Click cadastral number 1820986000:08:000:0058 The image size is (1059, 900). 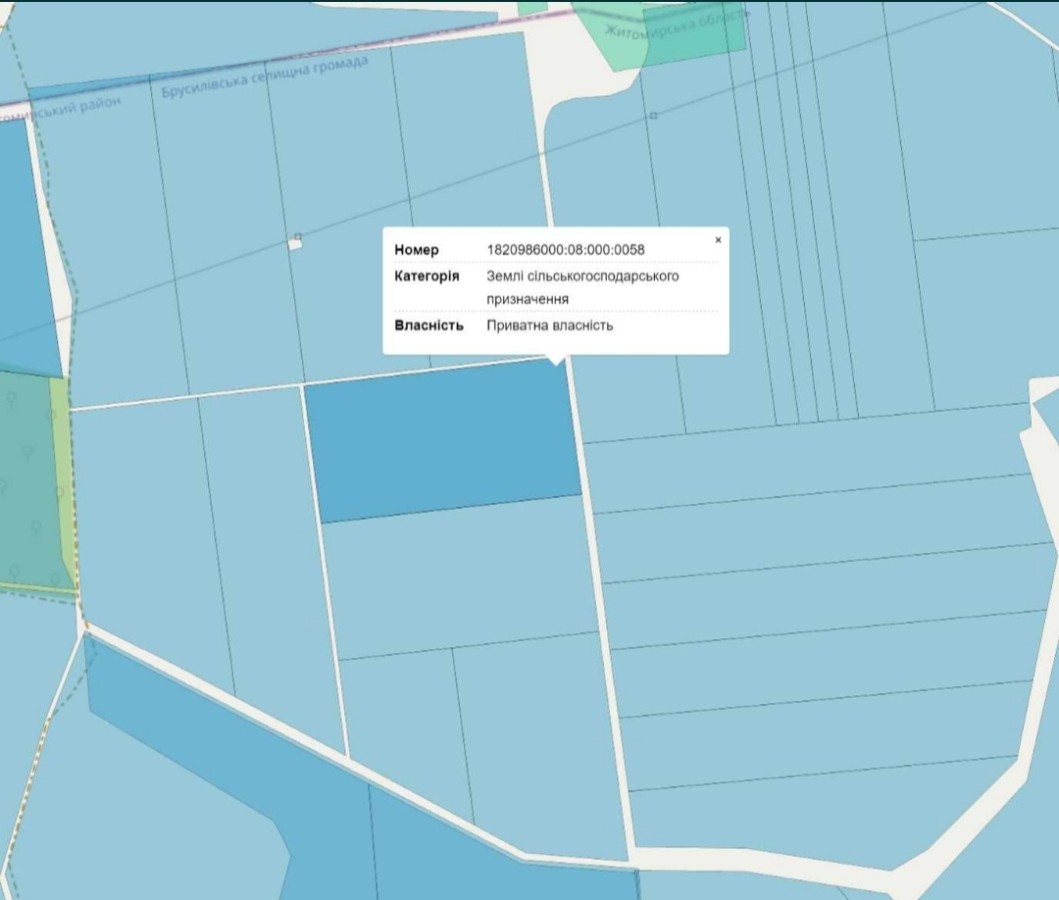point(565,250)
